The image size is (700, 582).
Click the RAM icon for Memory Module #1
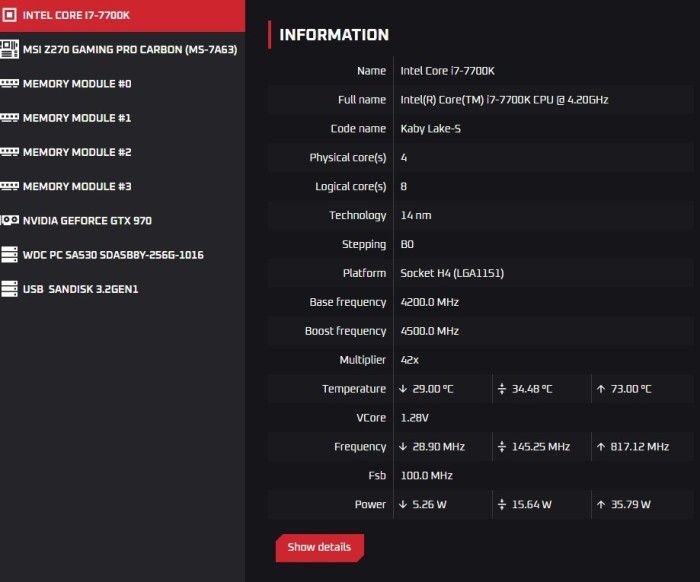point(10,118)
